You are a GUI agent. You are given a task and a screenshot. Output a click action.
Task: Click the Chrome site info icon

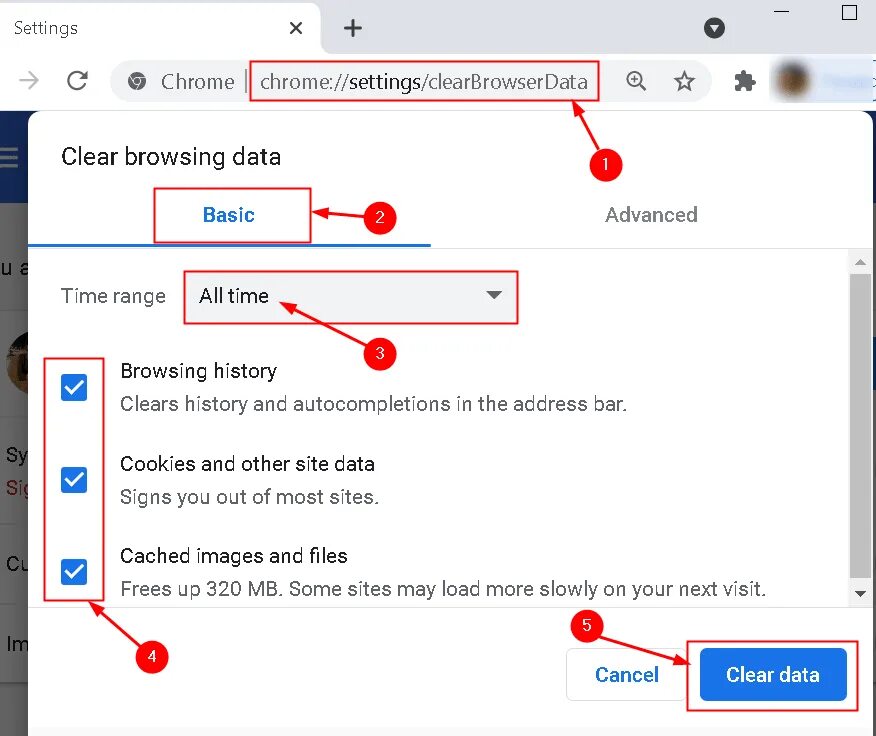pos(137,82)
